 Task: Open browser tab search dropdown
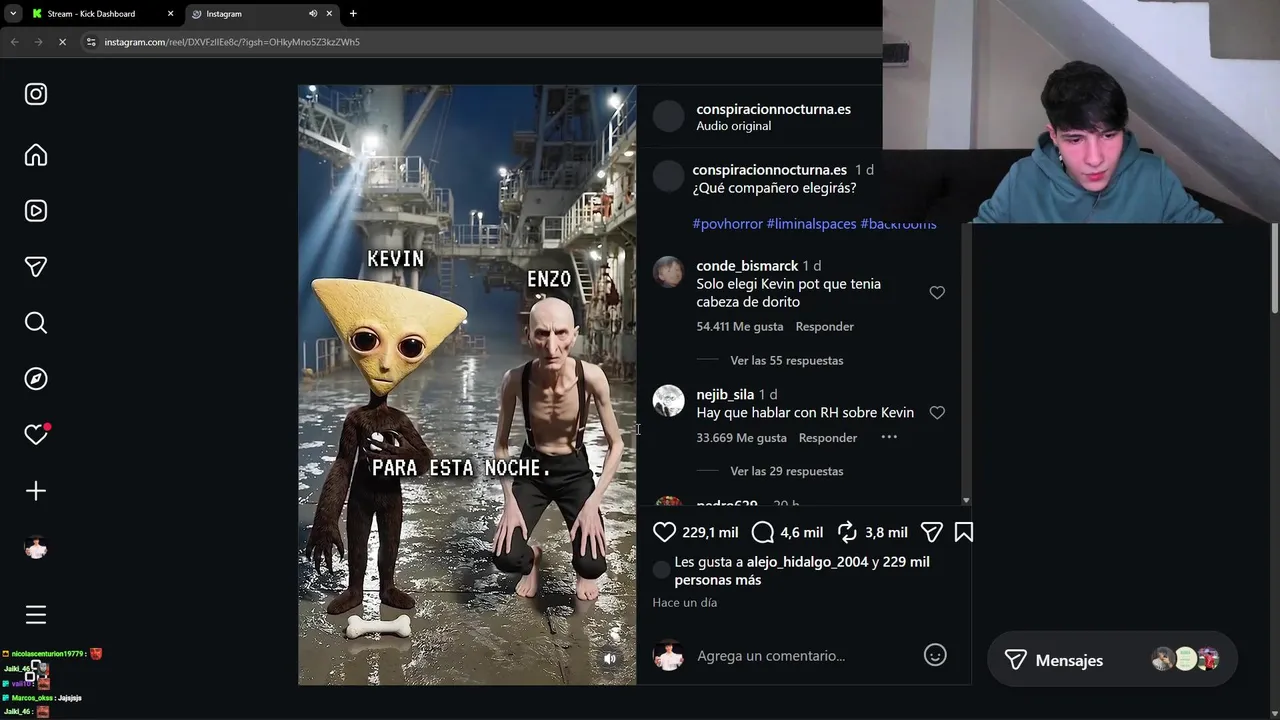[x=13, y=14]
